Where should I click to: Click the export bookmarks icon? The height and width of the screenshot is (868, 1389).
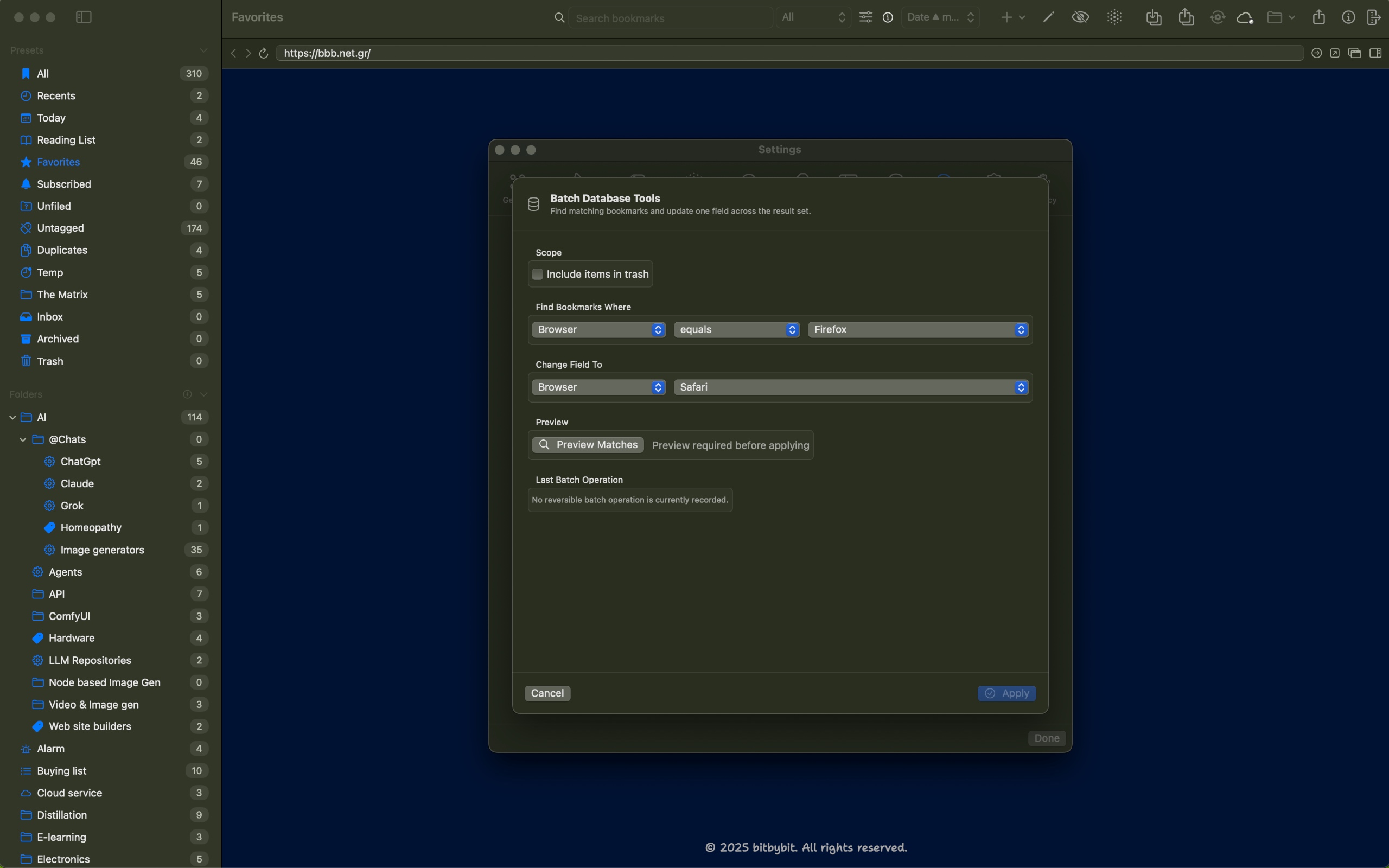point(1186,17)
